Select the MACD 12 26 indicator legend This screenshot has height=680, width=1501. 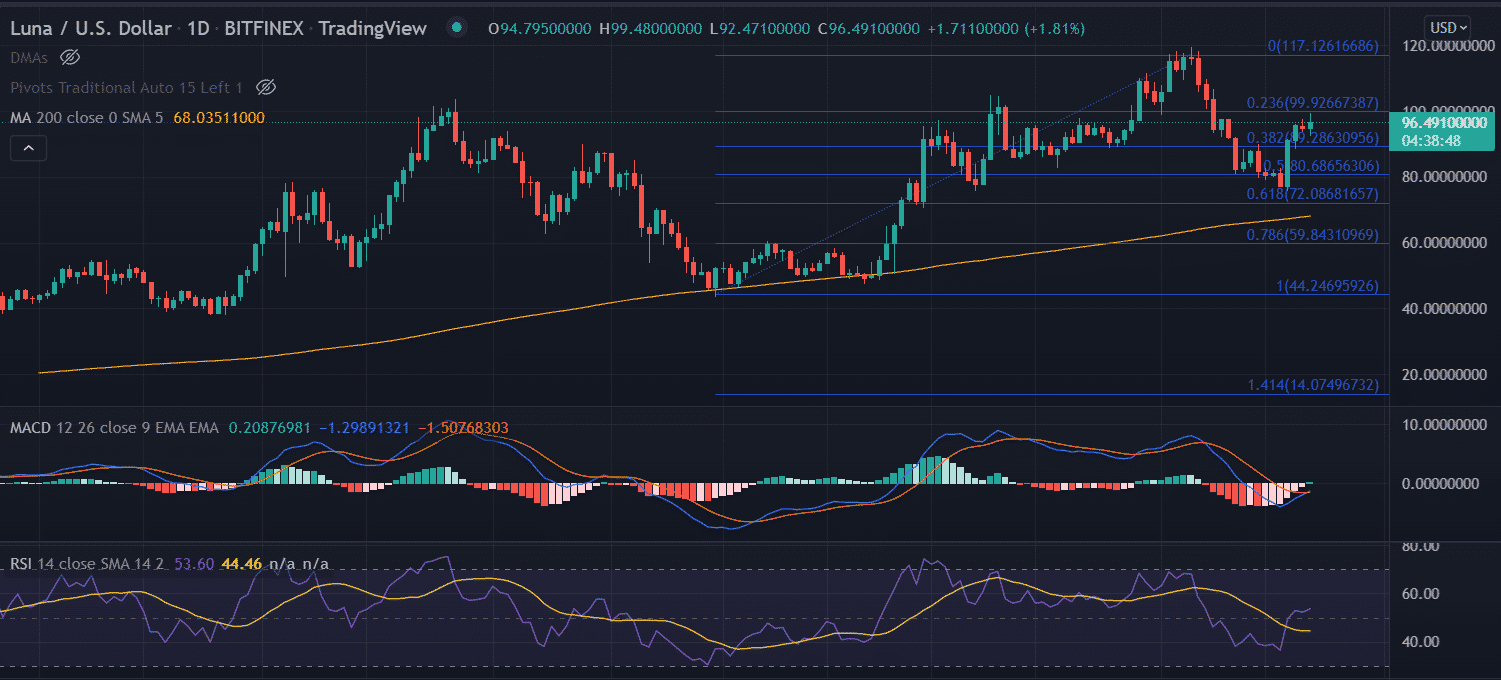point(114,428)
